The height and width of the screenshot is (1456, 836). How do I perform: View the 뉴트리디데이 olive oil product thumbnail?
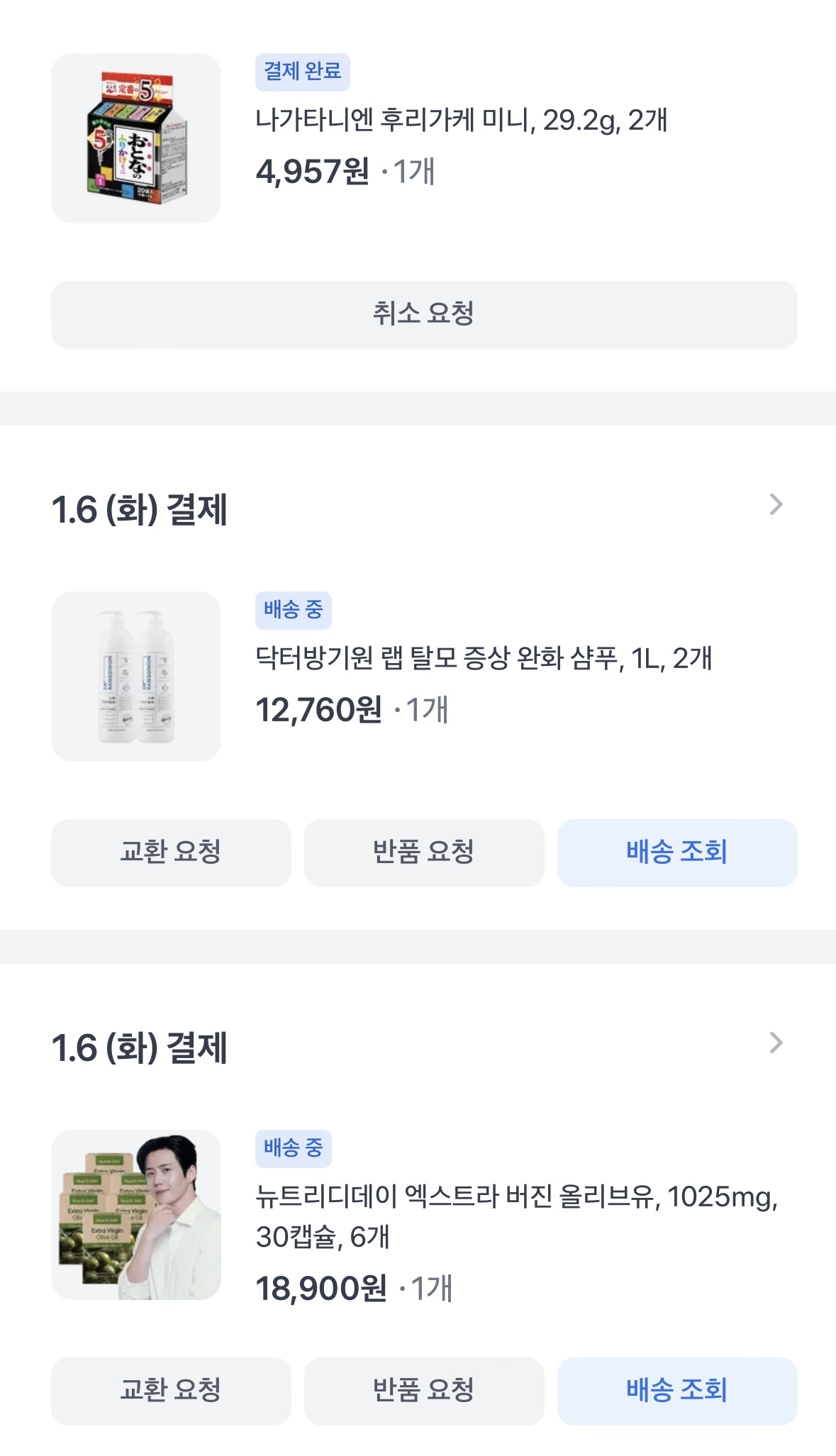[136, 1215]
